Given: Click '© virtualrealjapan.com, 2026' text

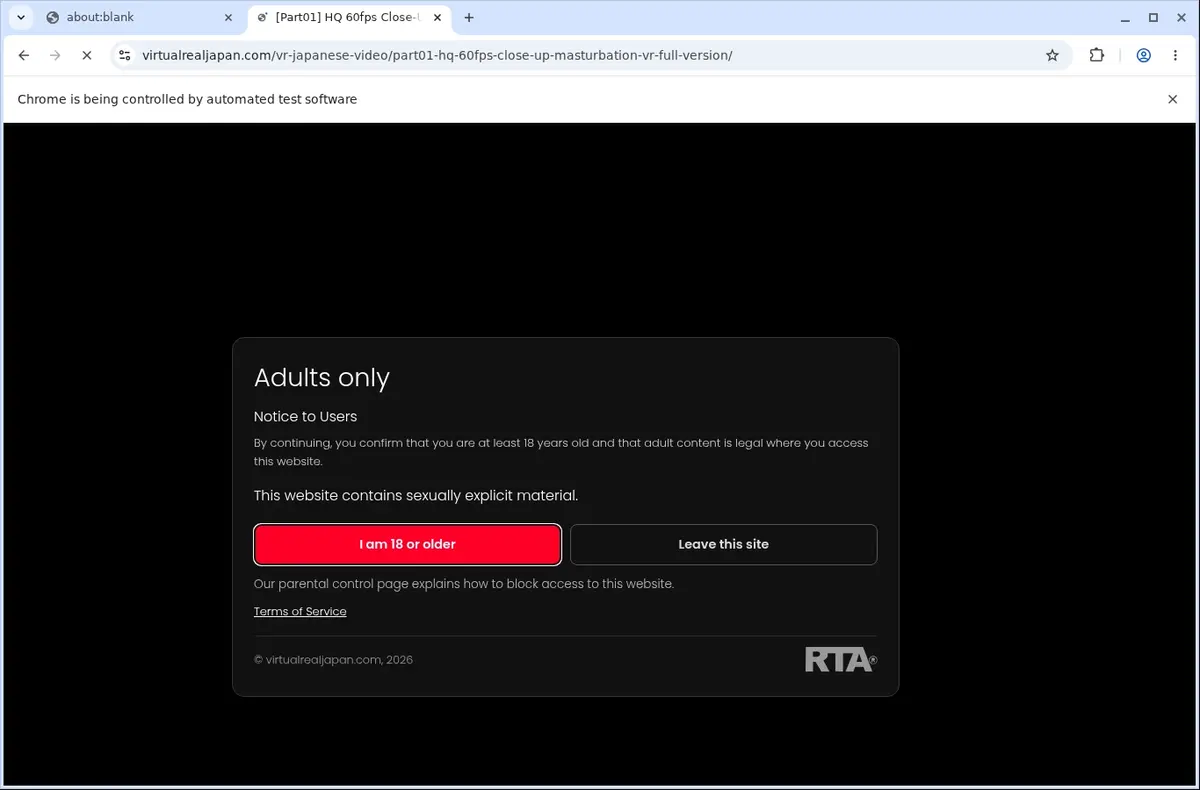Looking at the screenshot, I should [x=333, y=660].
